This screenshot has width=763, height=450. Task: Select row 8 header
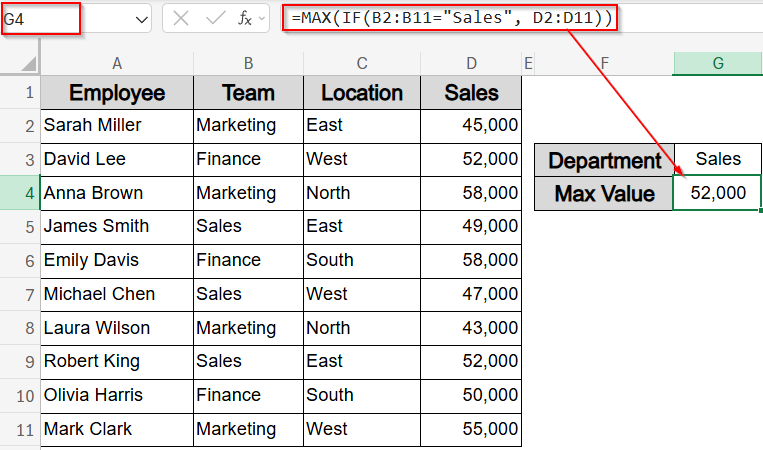pyautogui.click(x=20, y=328)
